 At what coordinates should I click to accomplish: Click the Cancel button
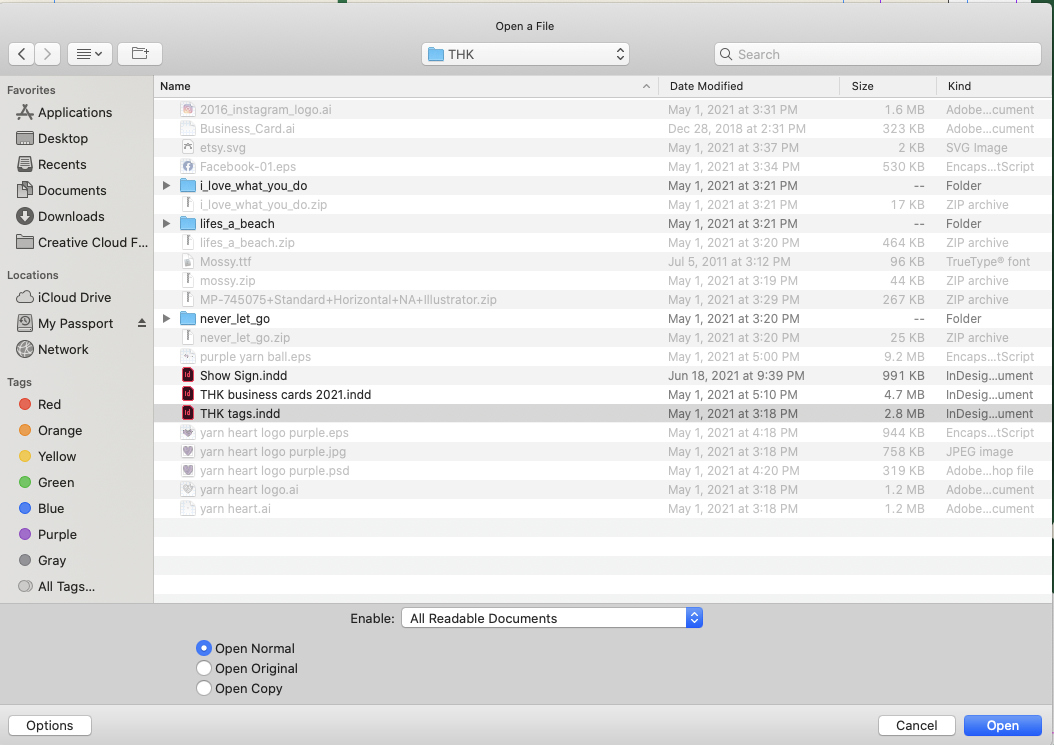pos(916,726)
